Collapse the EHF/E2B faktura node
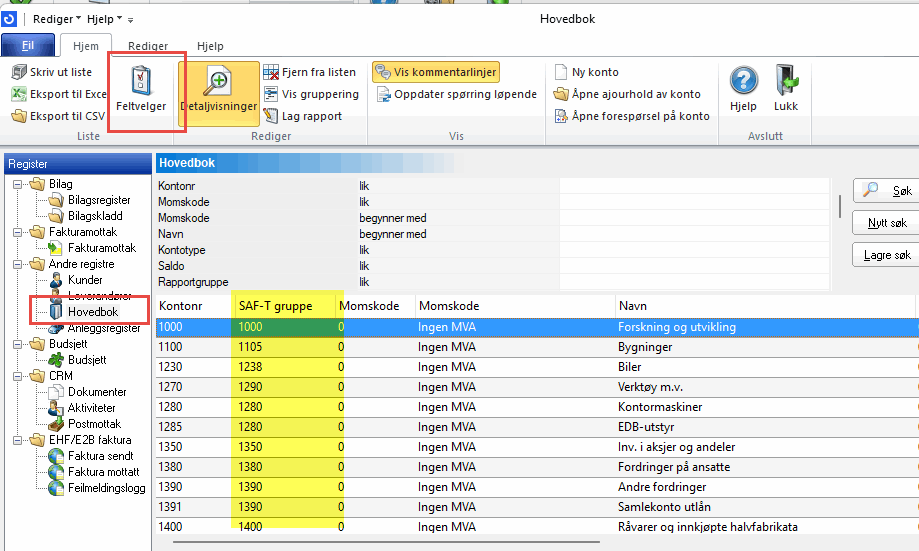919x551 pixels. click(17, 440)
